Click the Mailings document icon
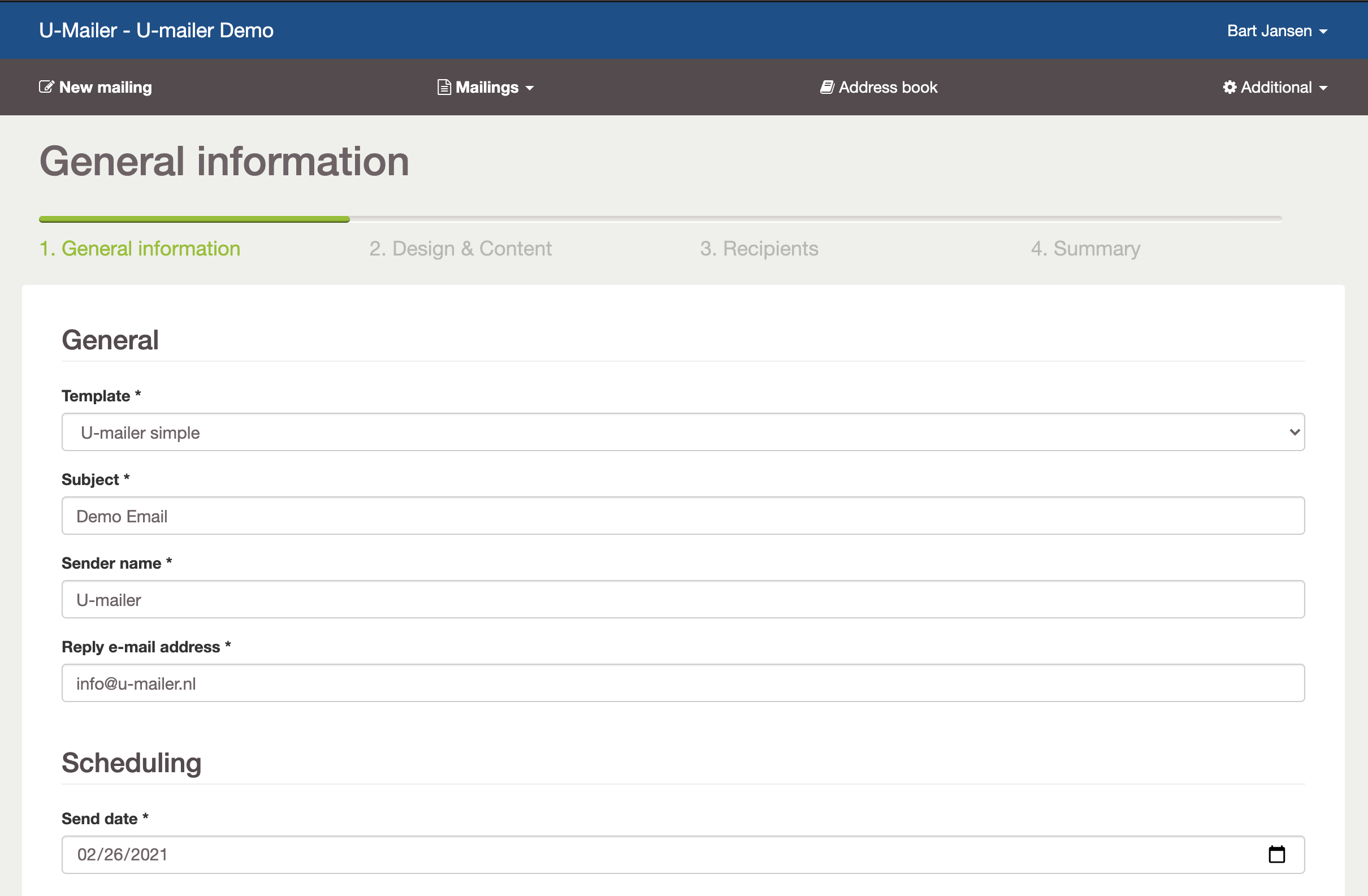This screenshot has width=1368, height=896. click(444, 87)
